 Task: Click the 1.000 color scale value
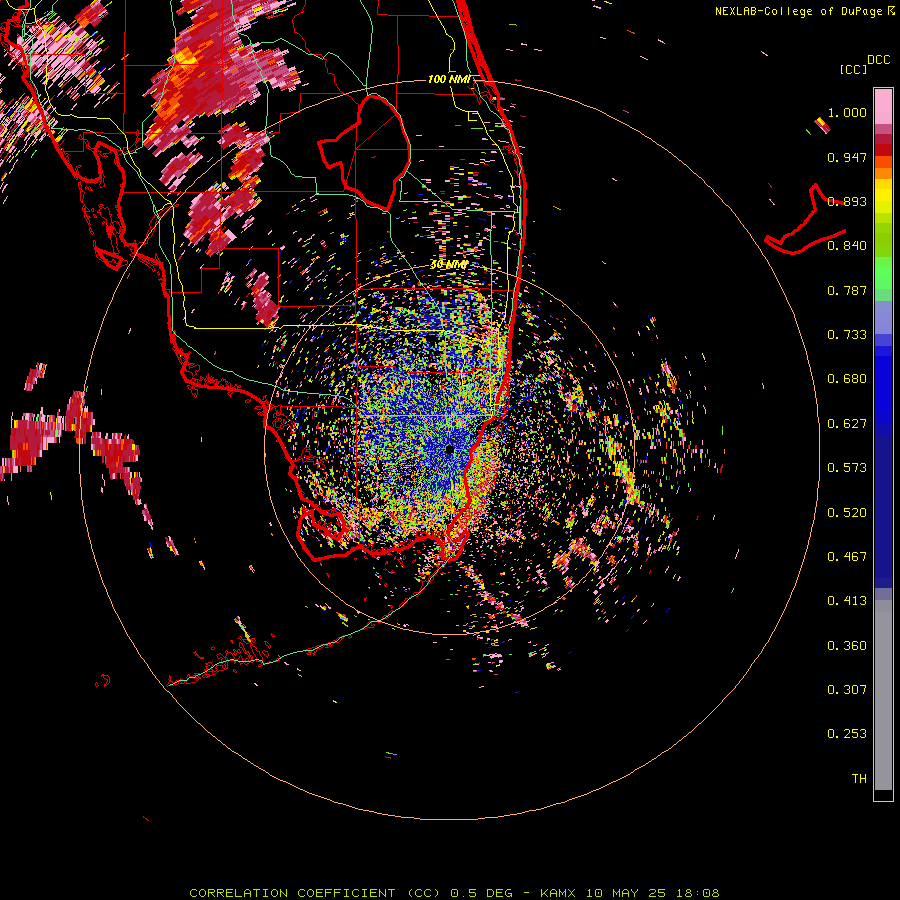click(x=847, y=112)
